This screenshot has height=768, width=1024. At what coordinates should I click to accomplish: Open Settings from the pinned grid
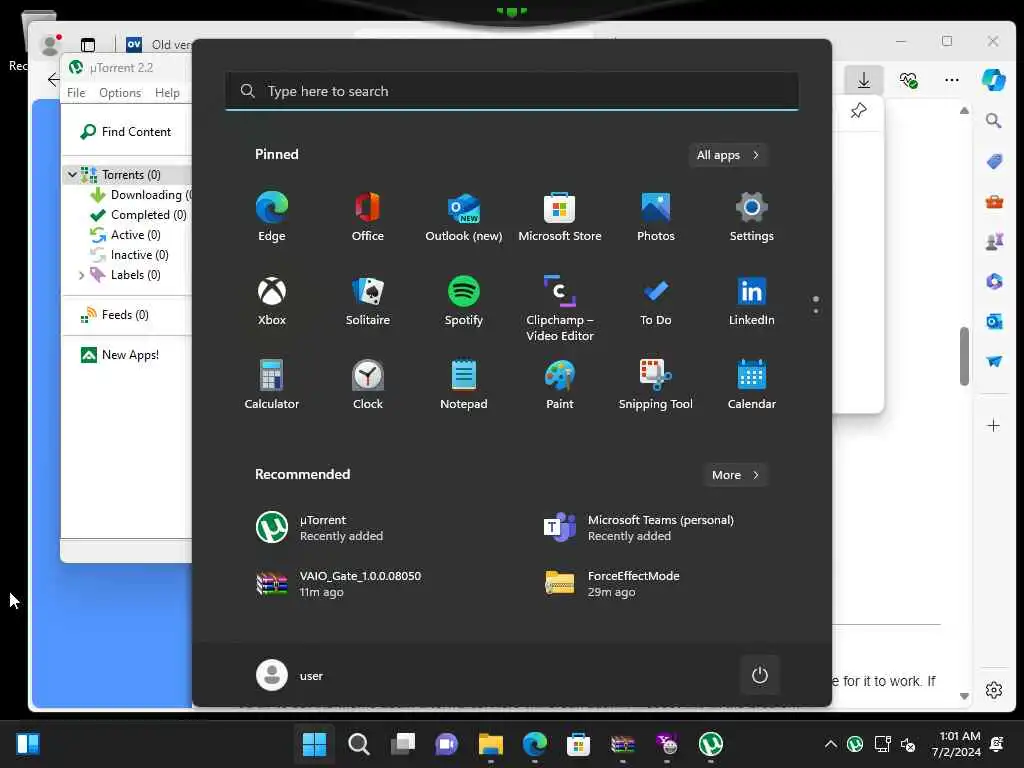click(x=752, y=217)
